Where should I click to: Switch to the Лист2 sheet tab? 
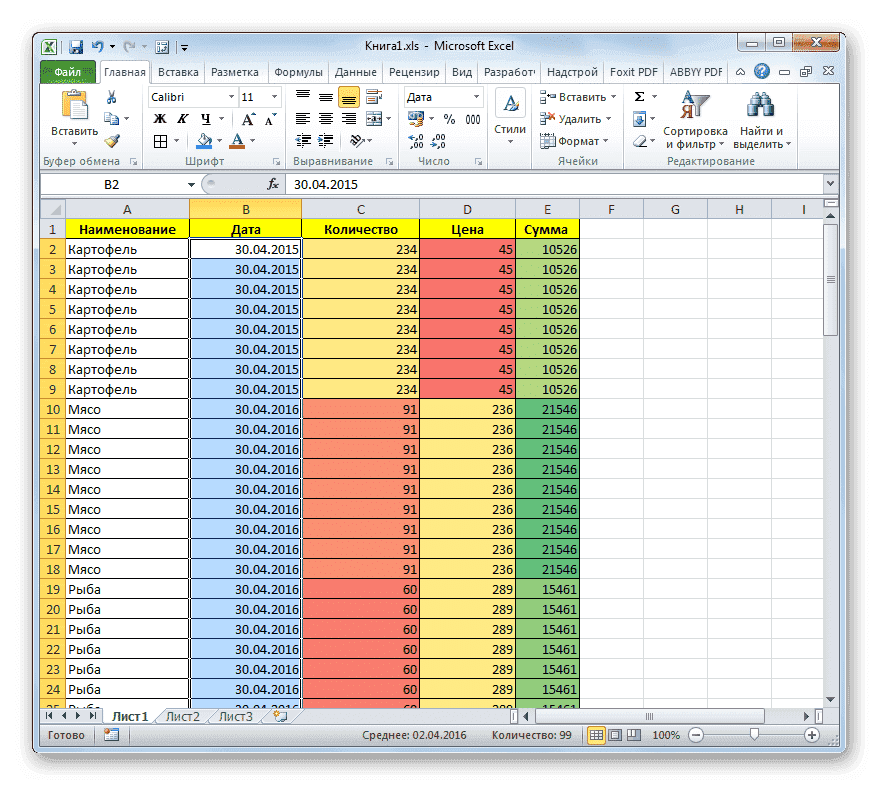(183, 716)
